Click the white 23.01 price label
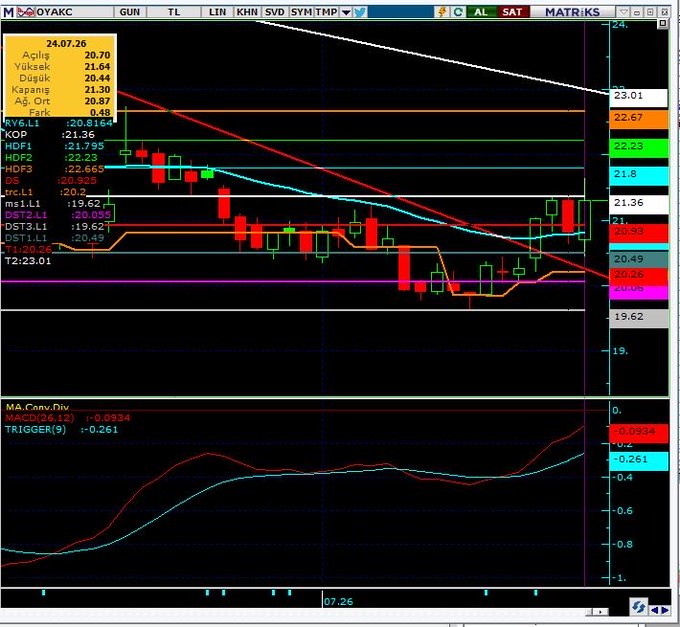This screenshot has width=680, height=627. coord(638,97)
